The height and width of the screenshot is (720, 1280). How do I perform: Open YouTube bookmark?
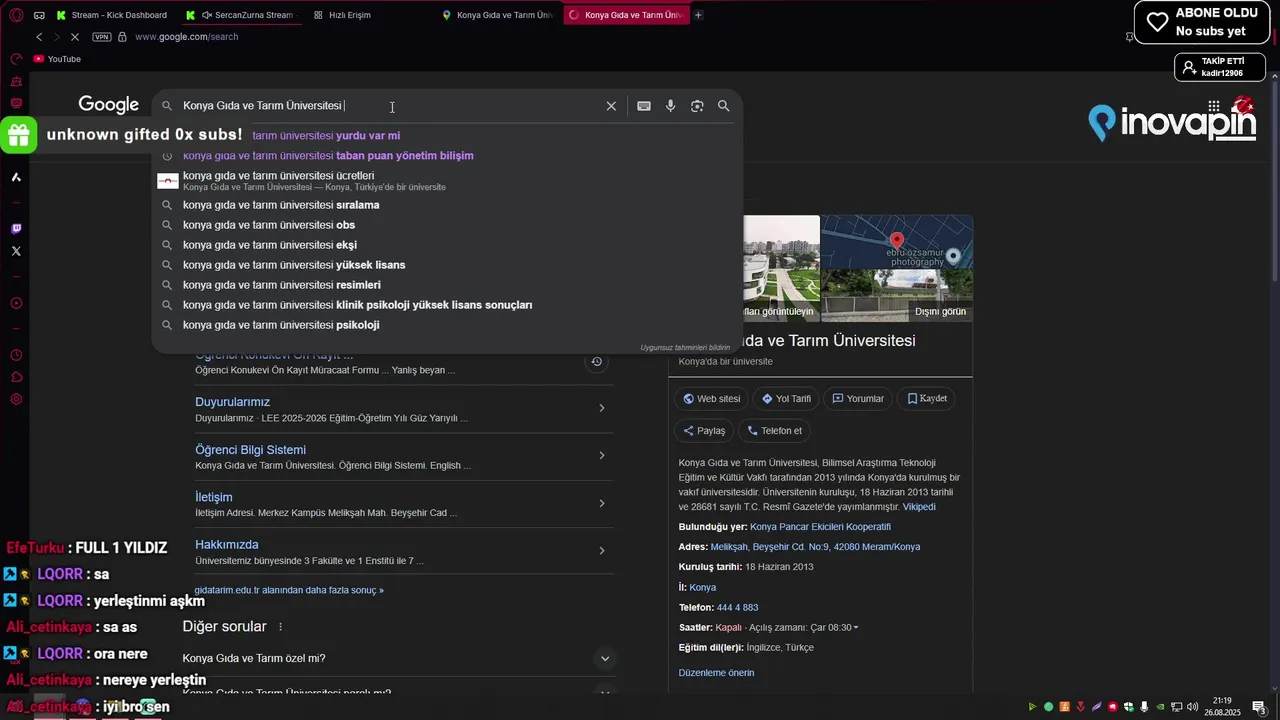[x=57, y=59]
